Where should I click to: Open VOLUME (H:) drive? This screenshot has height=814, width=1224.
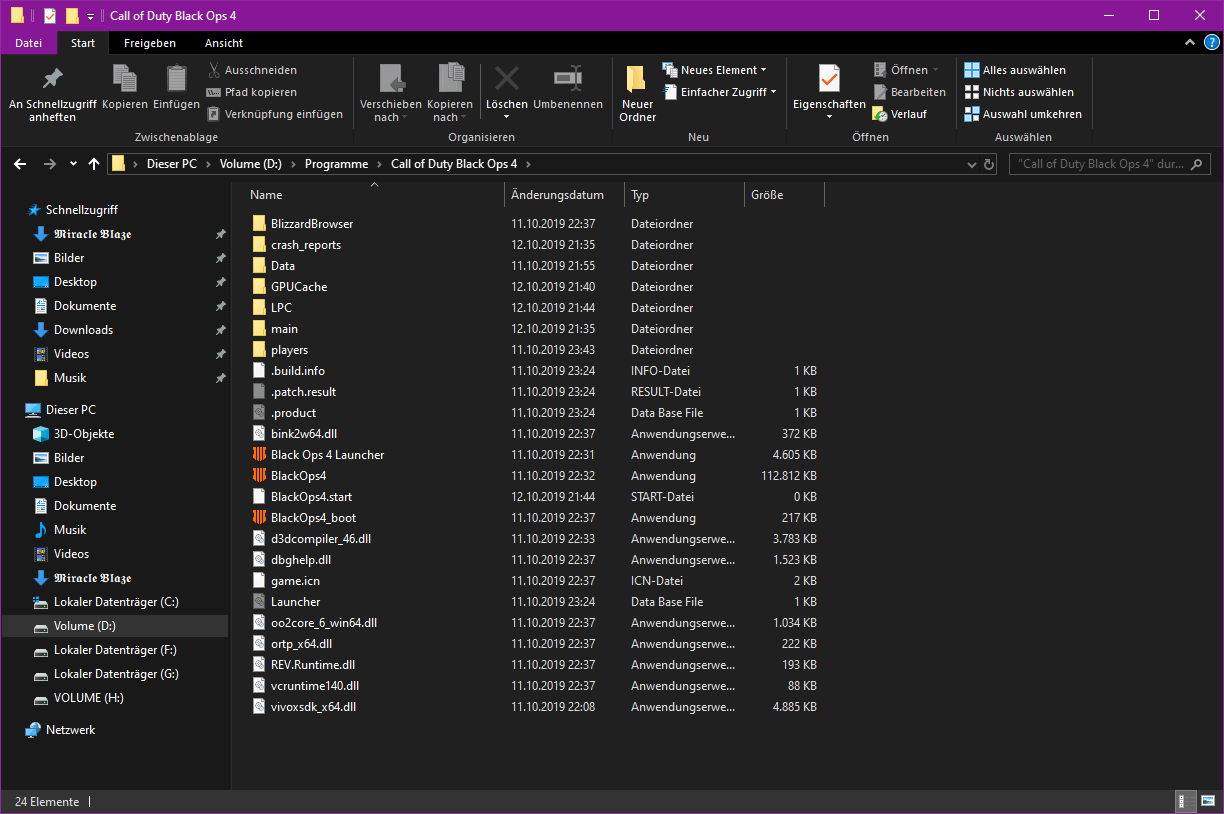(88, 698)
